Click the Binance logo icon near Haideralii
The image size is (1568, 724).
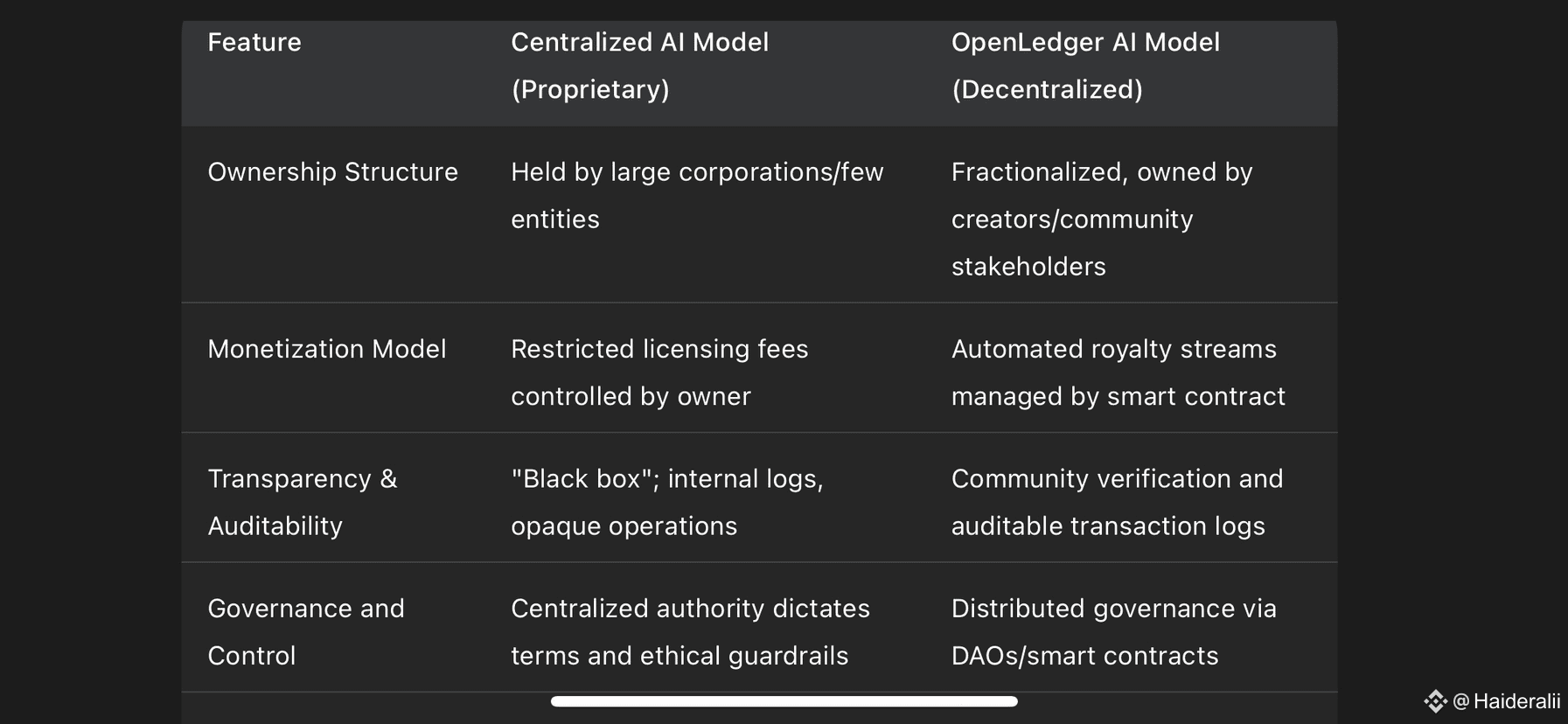[x=1435, y=701]
